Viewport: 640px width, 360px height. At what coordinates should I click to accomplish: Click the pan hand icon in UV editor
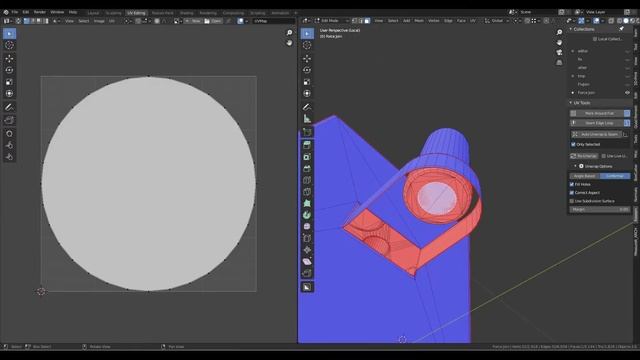point(289,42)
